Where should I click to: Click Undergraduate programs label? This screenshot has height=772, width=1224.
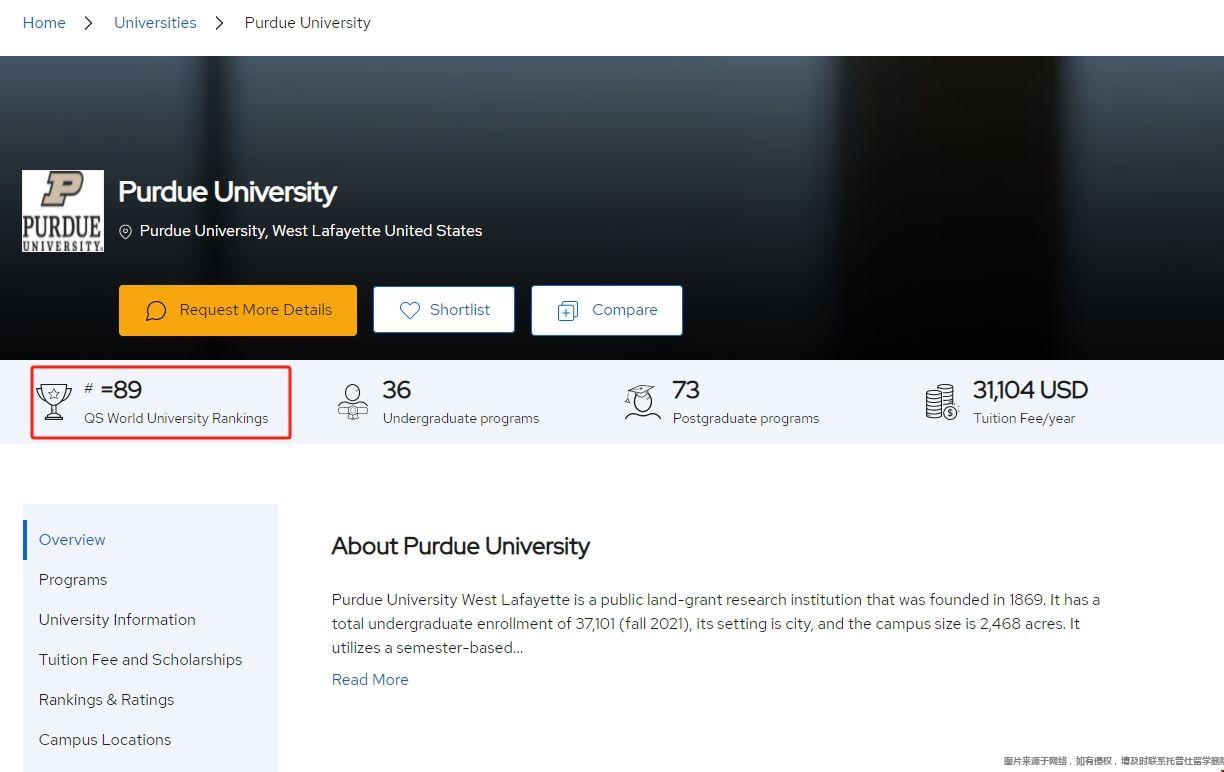click(461, 418)
